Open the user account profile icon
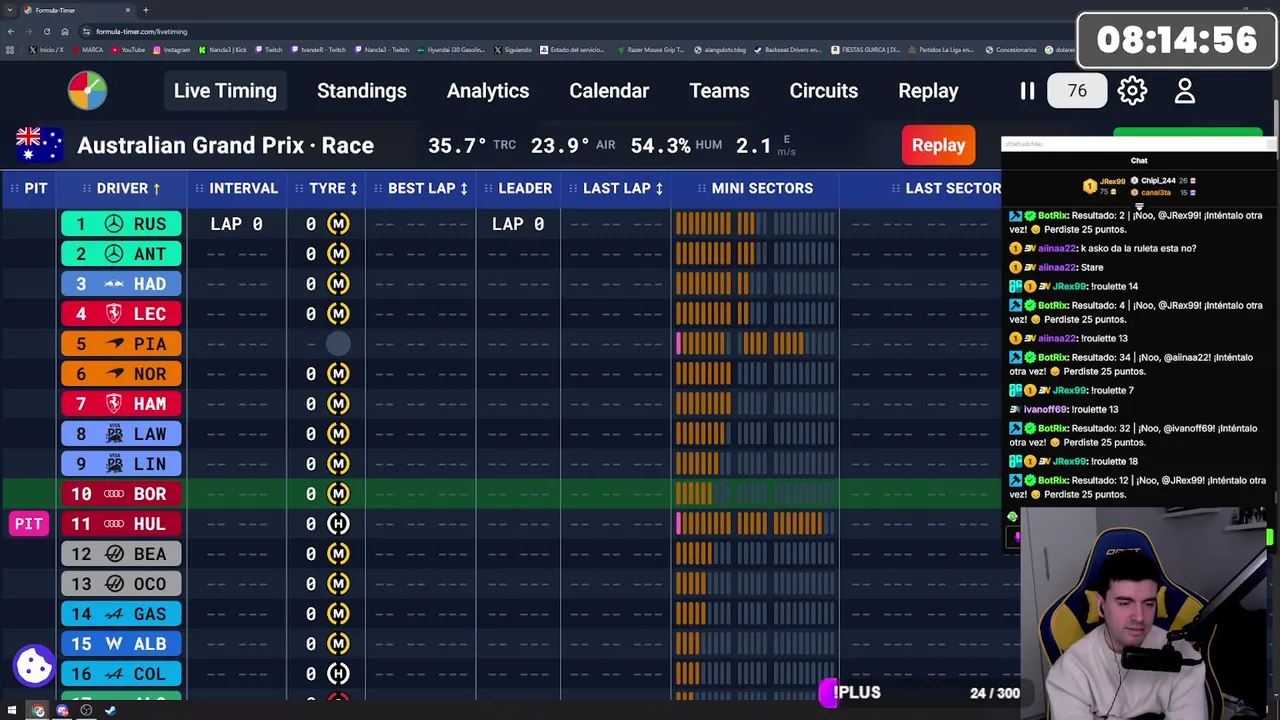This screenshot has height=720, width=1280. pos(1185,91)
